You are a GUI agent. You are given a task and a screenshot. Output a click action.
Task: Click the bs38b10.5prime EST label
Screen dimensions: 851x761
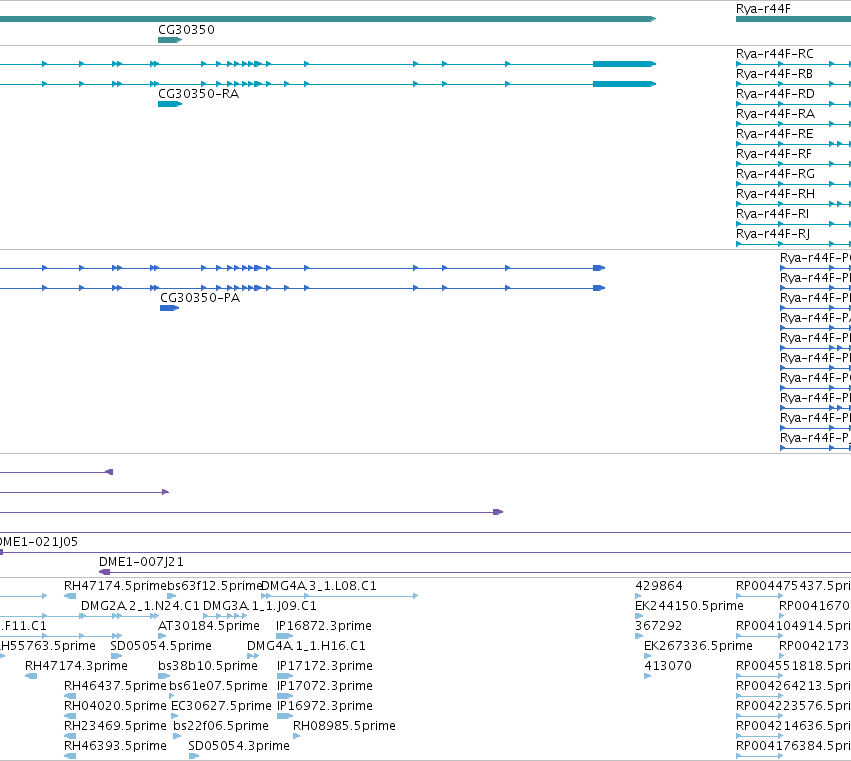[x=208, y=666]
